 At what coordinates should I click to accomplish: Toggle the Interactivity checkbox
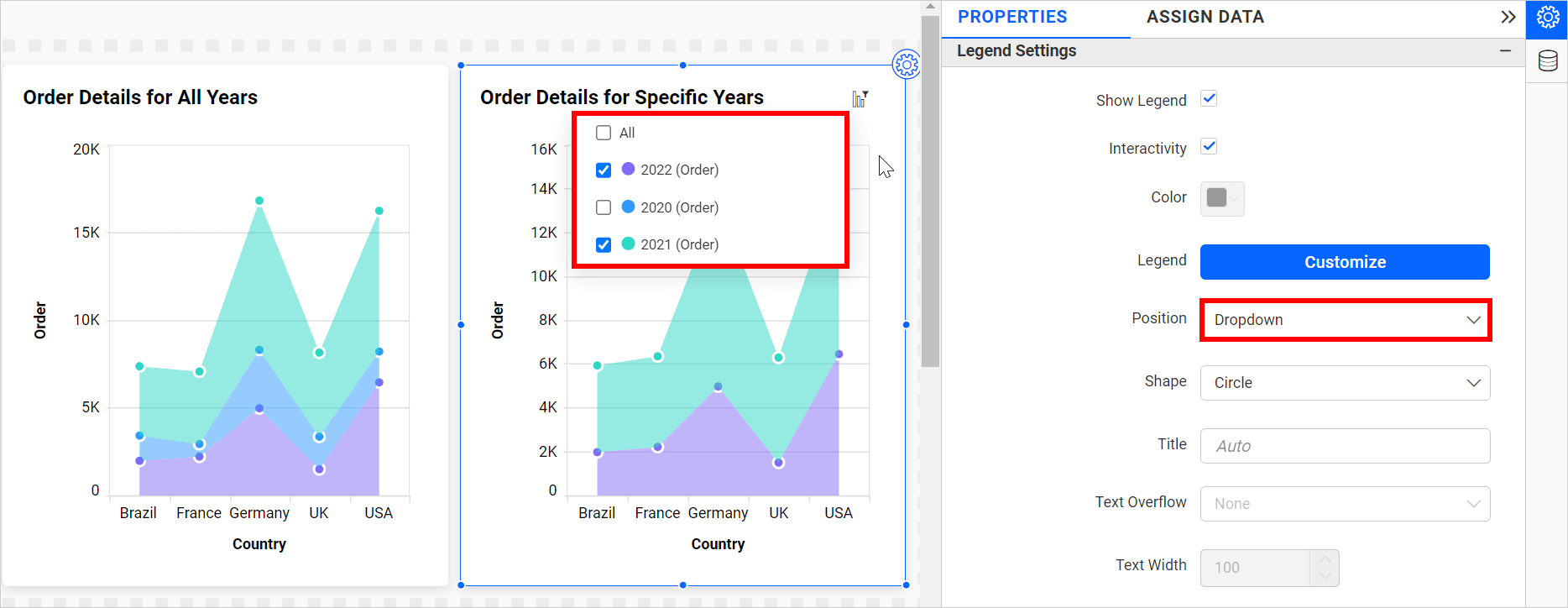(1209, 147)
